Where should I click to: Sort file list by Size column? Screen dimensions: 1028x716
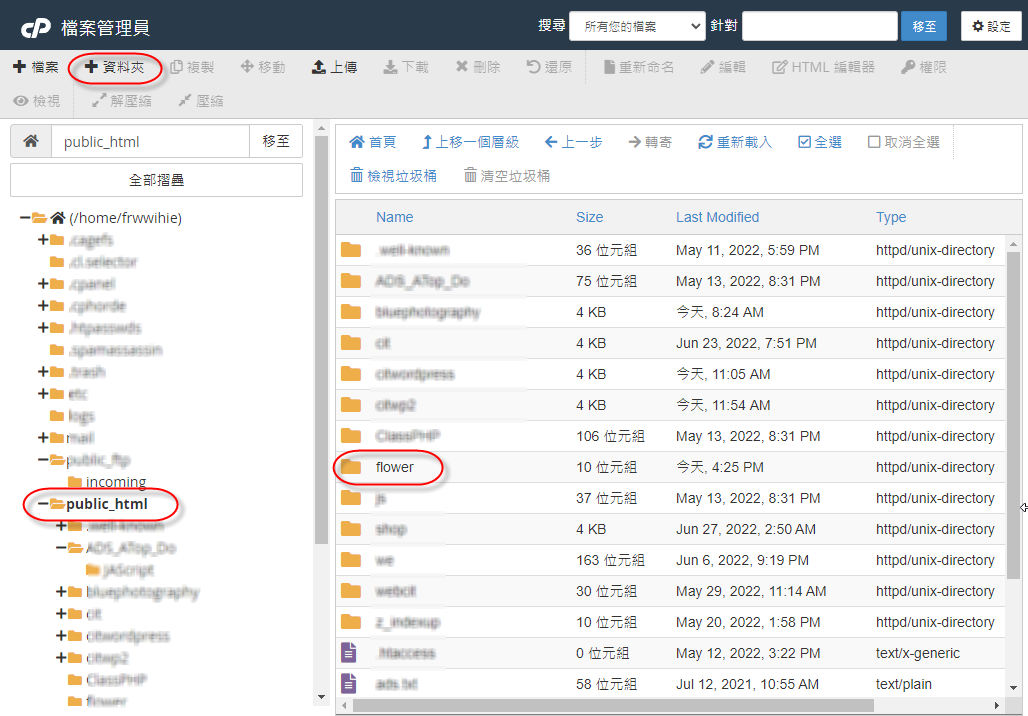click(x=589, y=217)
